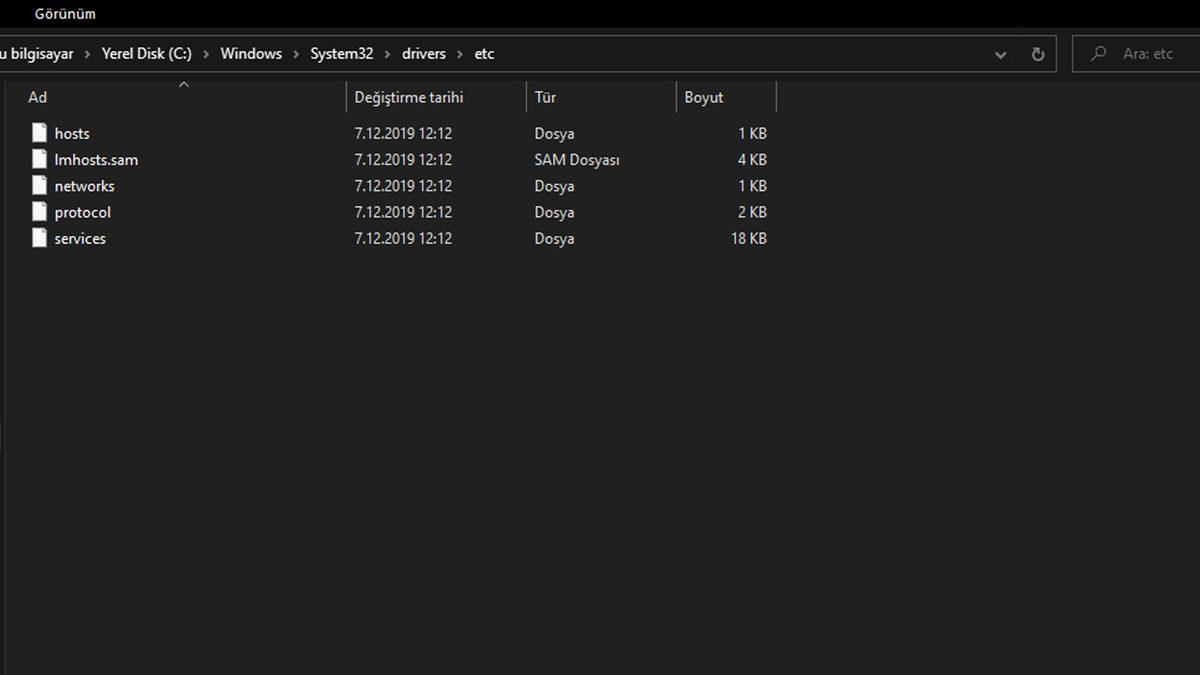
Task: Select the lmhosts.sam file icon
Action: point(39,159)
